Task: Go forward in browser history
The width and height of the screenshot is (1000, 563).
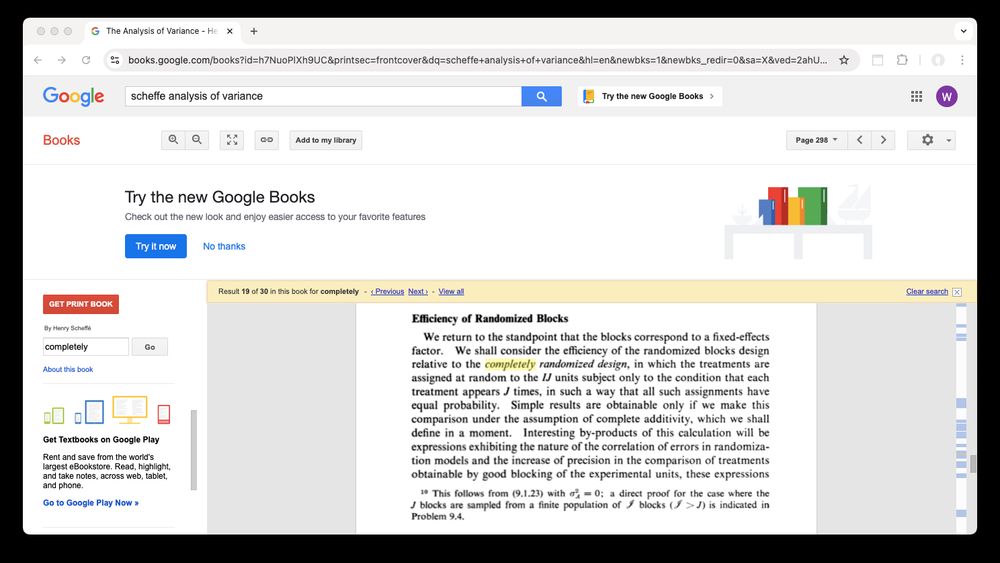Action: point(62,60)
